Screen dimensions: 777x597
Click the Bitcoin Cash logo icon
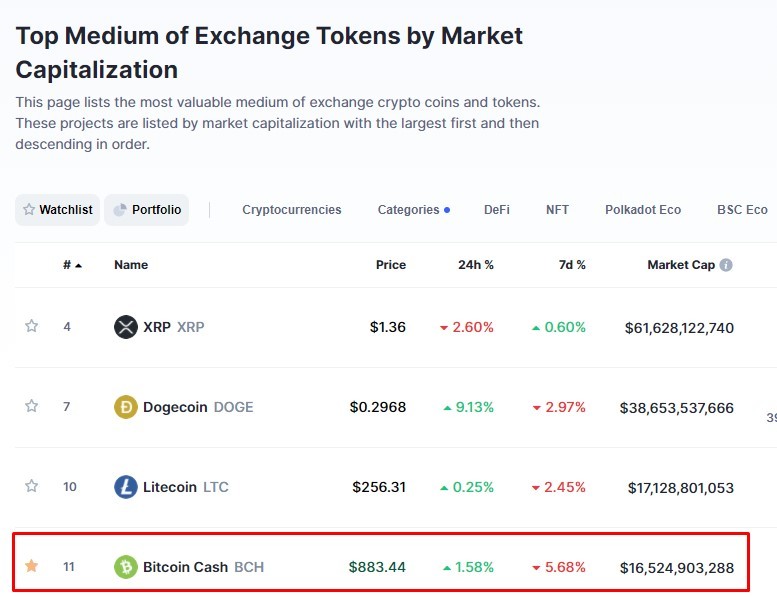(126, 567)
